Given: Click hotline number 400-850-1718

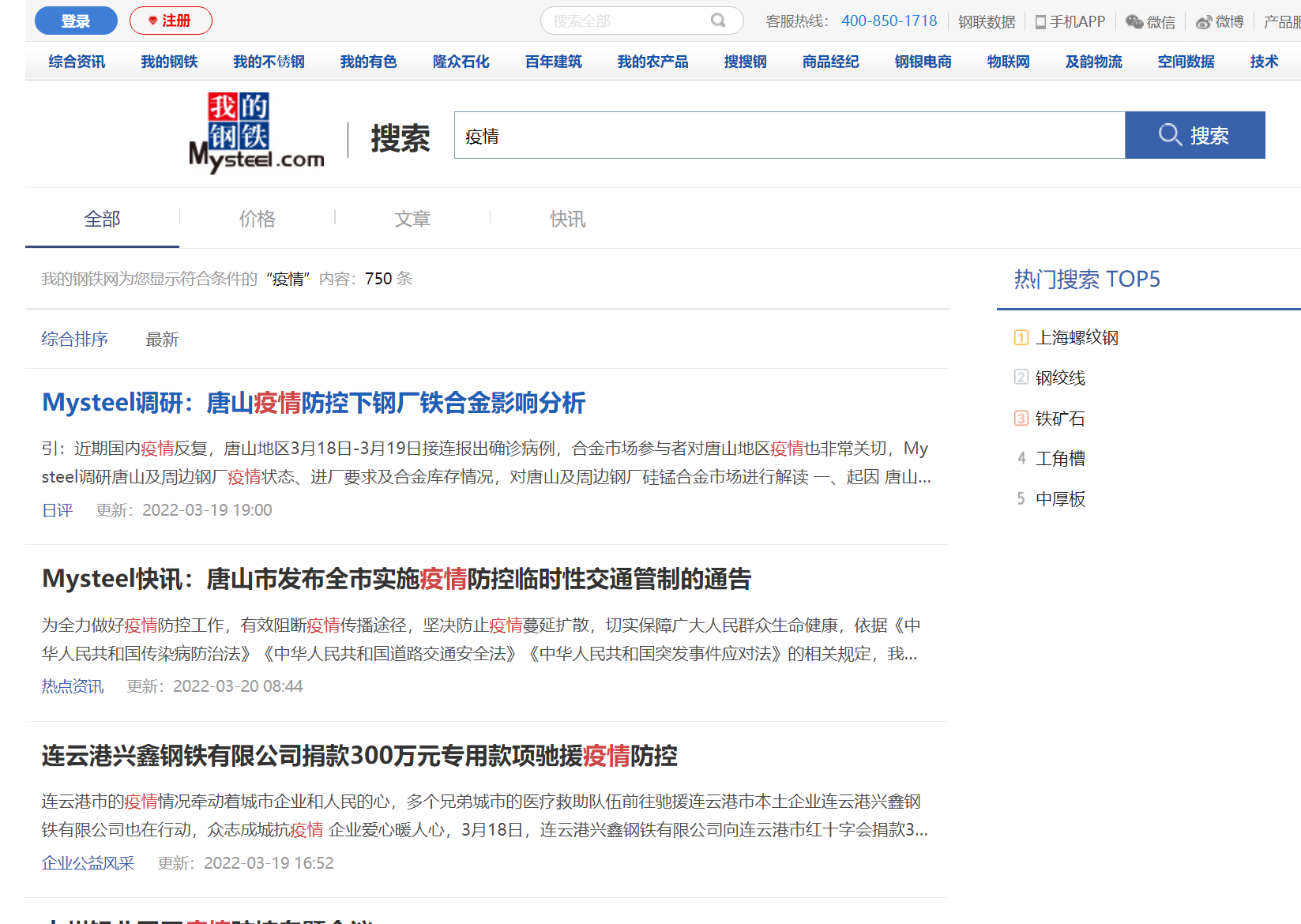Looking at the screenshot, I should (x=889, y=21).
